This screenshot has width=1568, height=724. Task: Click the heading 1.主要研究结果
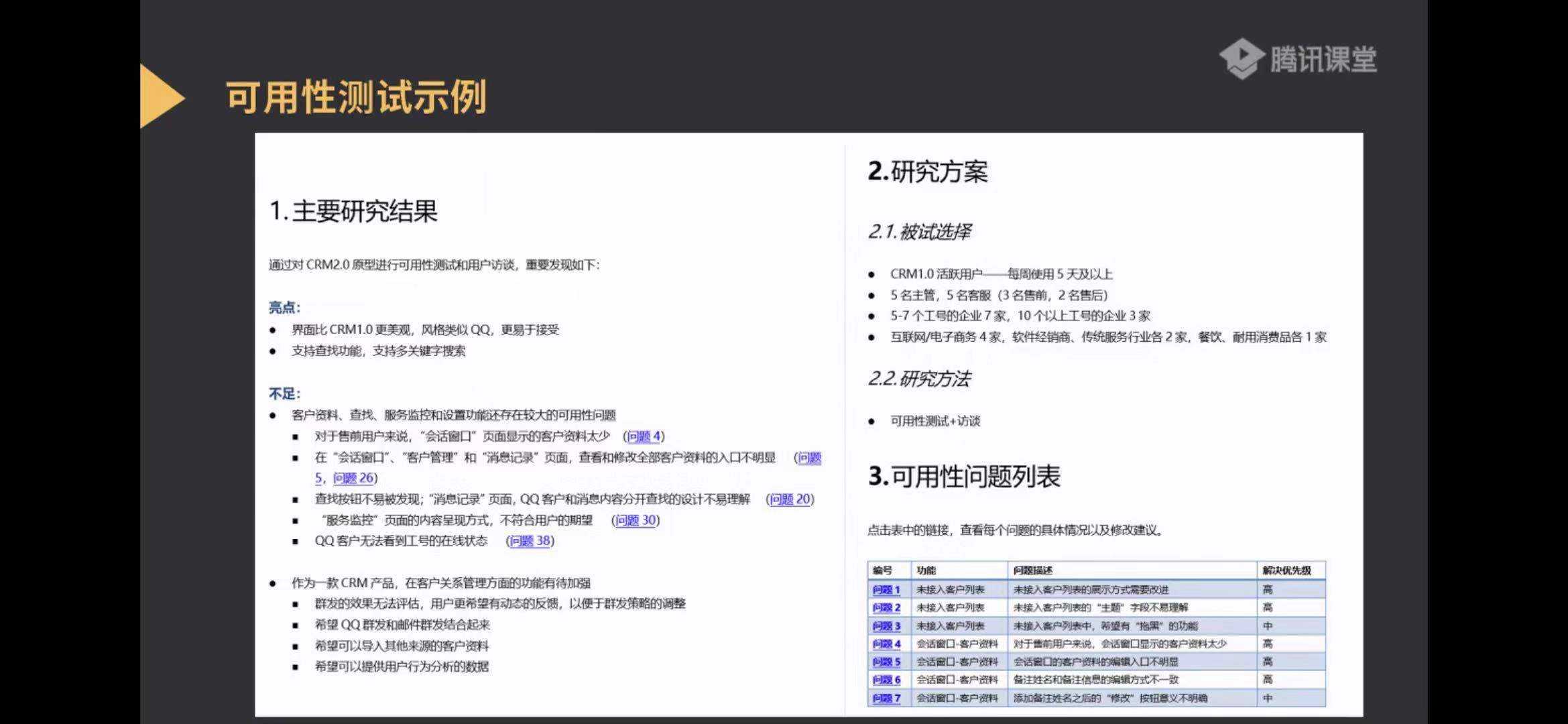(x=353, y=211)
